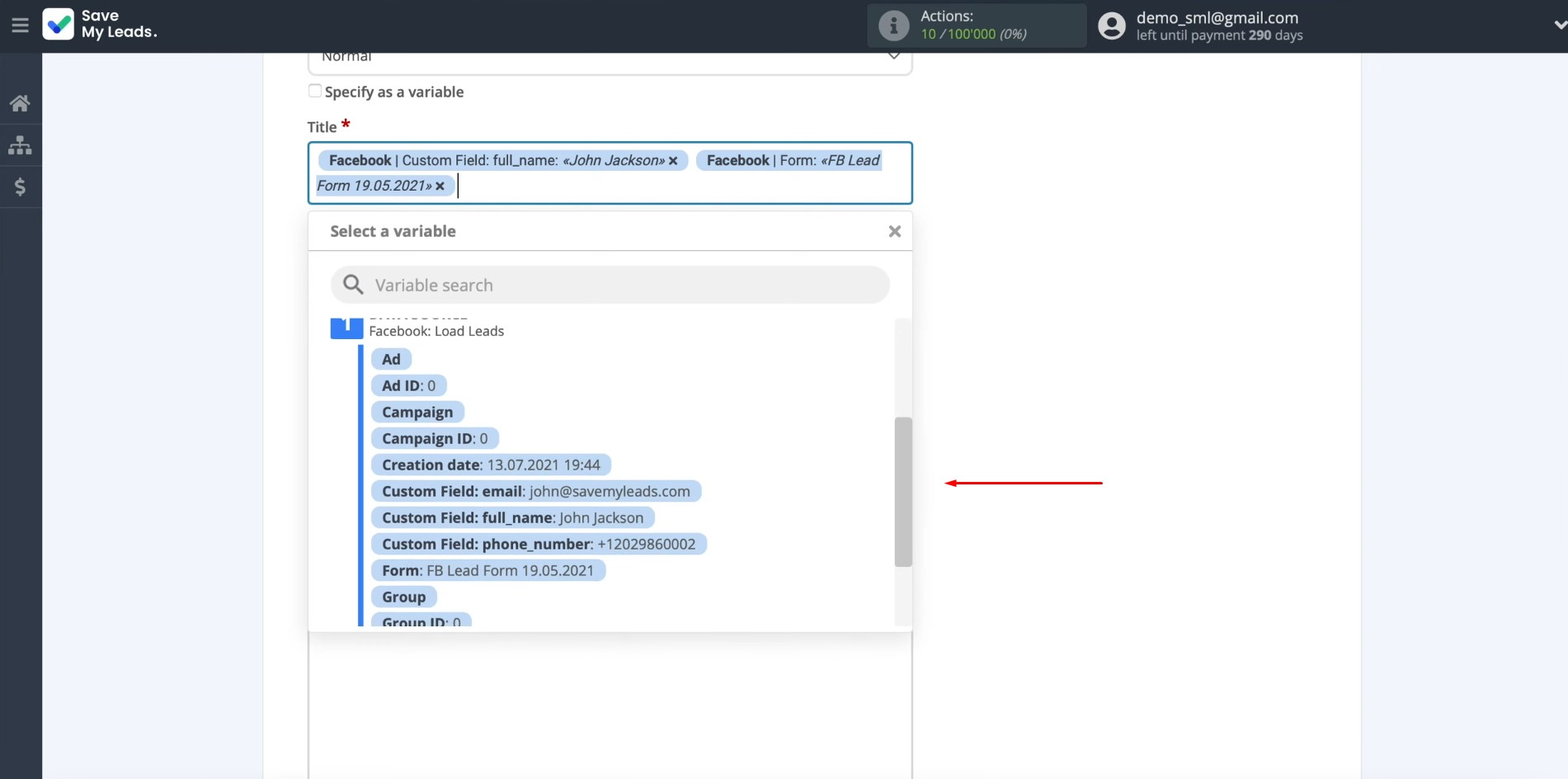Click the Facebook: Load Leads source header
Image resolution: width=1568 pixels, height=779 pixels.
(x=436, y=331)
